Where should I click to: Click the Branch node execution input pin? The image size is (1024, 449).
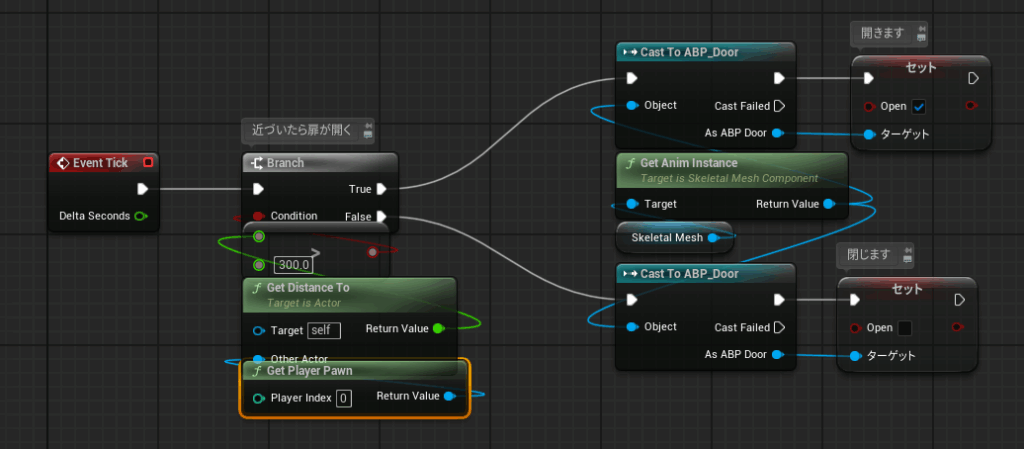click(x=258, y=189)
